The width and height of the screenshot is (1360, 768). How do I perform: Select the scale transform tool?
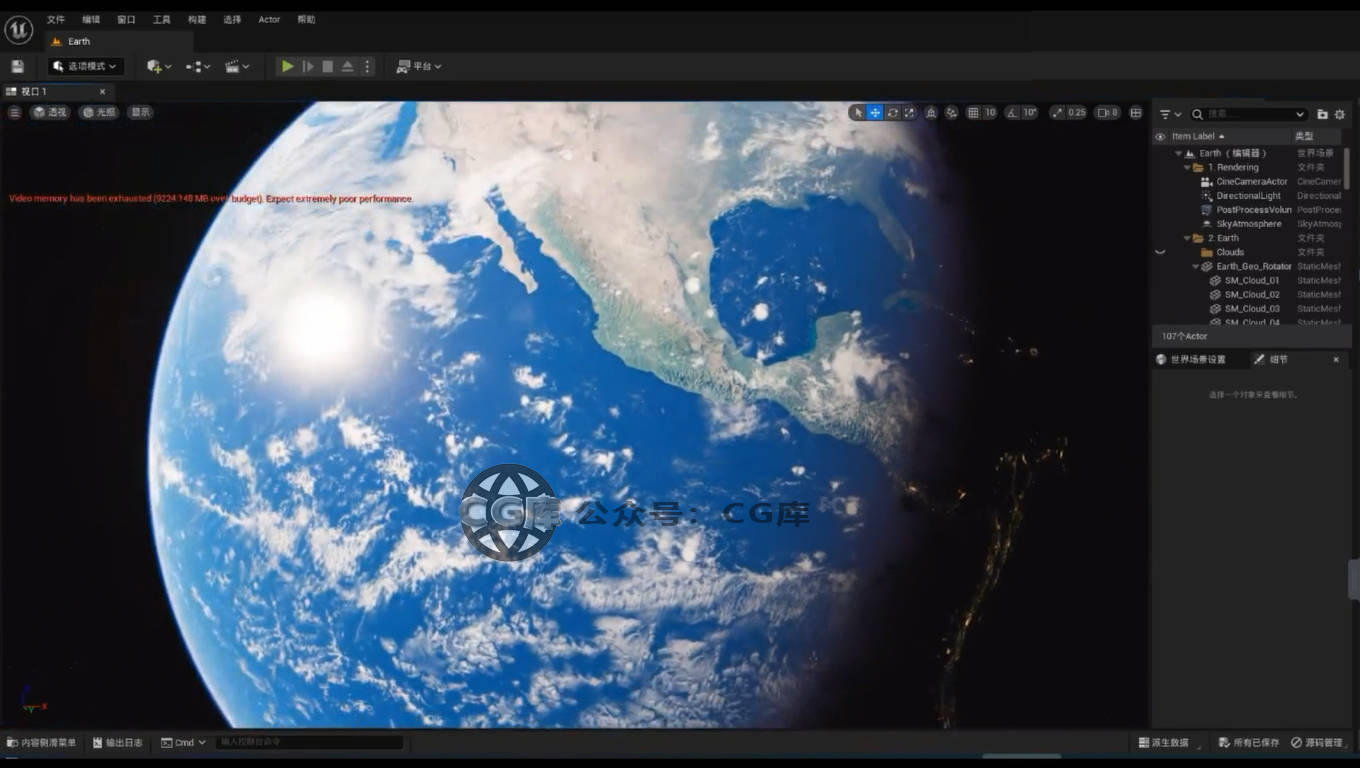[909, 113]
